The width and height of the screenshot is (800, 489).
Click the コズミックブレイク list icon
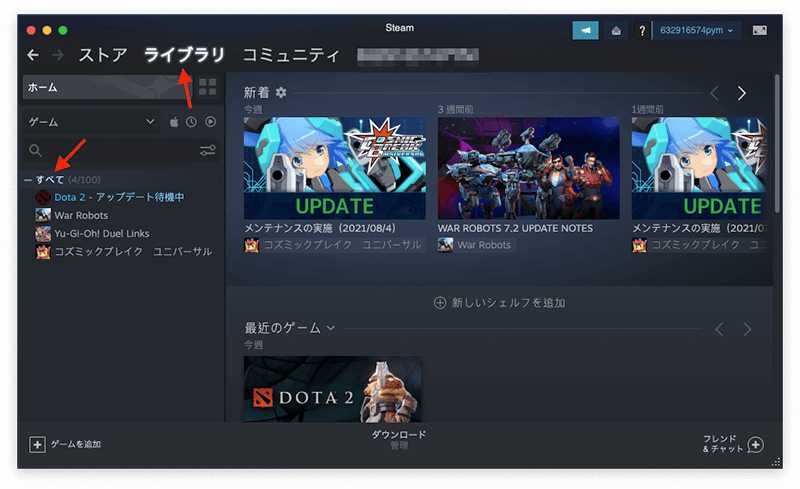tap(43, 252)
